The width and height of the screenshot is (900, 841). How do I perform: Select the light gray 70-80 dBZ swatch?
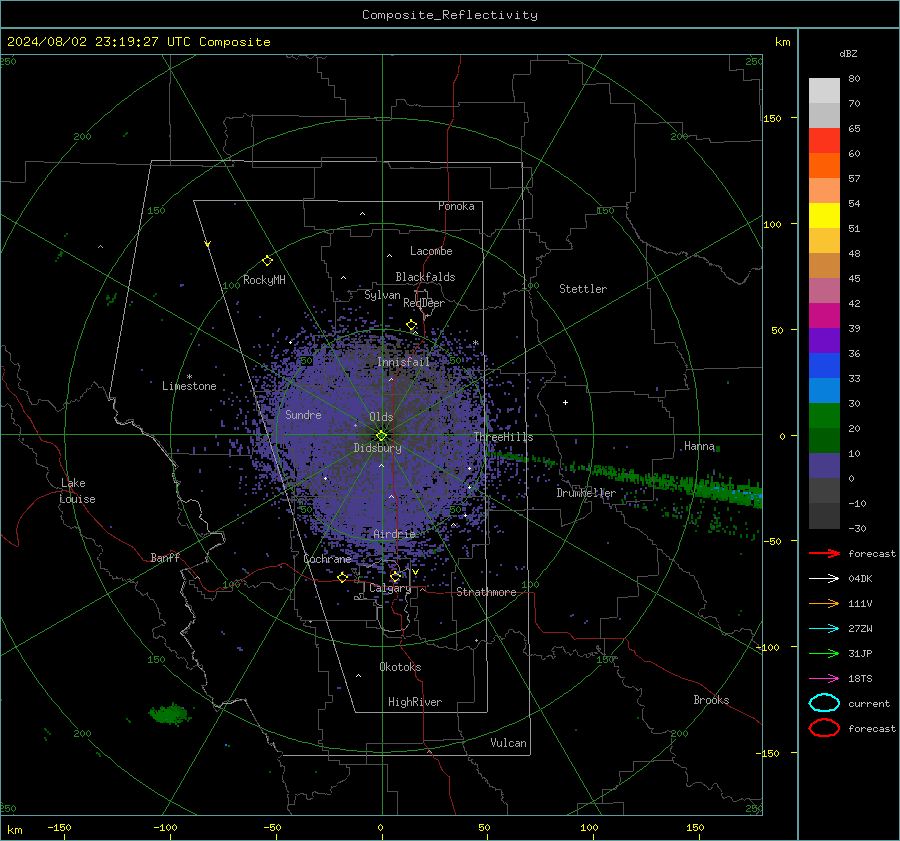click(x=824, y=91)
